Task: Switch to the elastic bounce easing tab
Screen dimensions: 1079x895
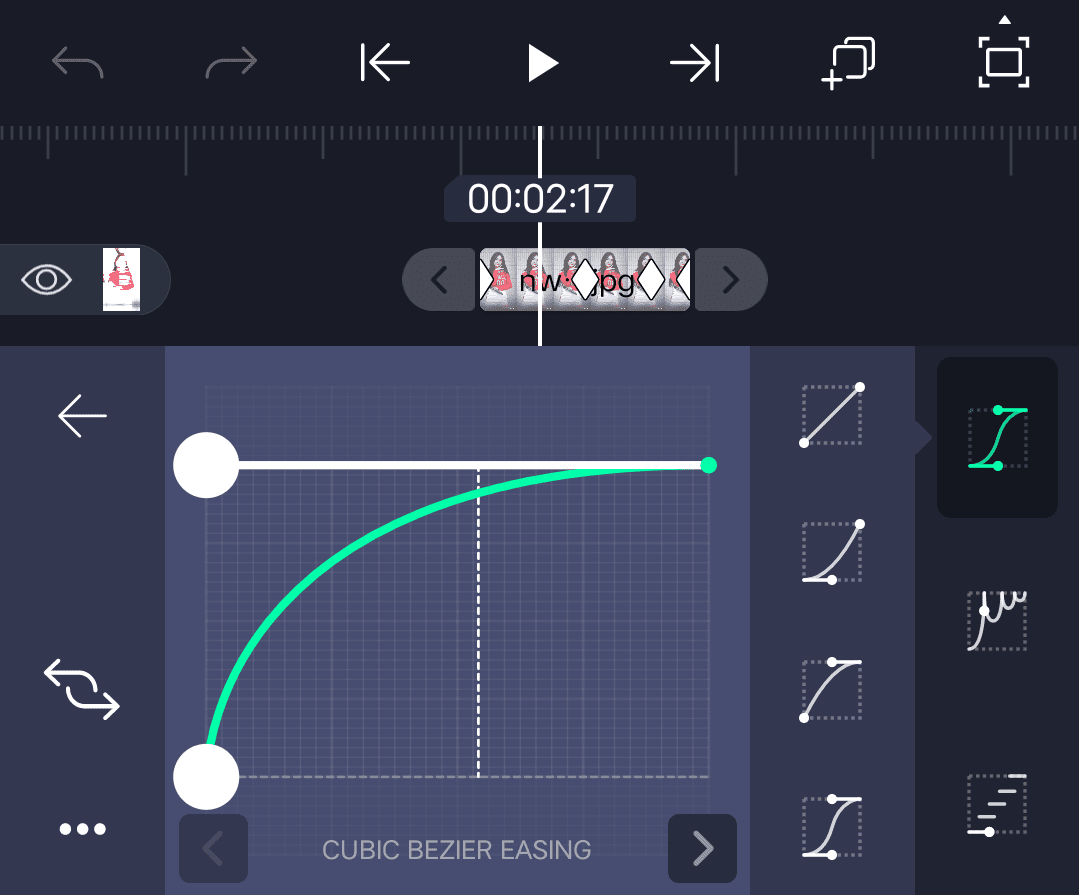Action: (x=997, y=620)
